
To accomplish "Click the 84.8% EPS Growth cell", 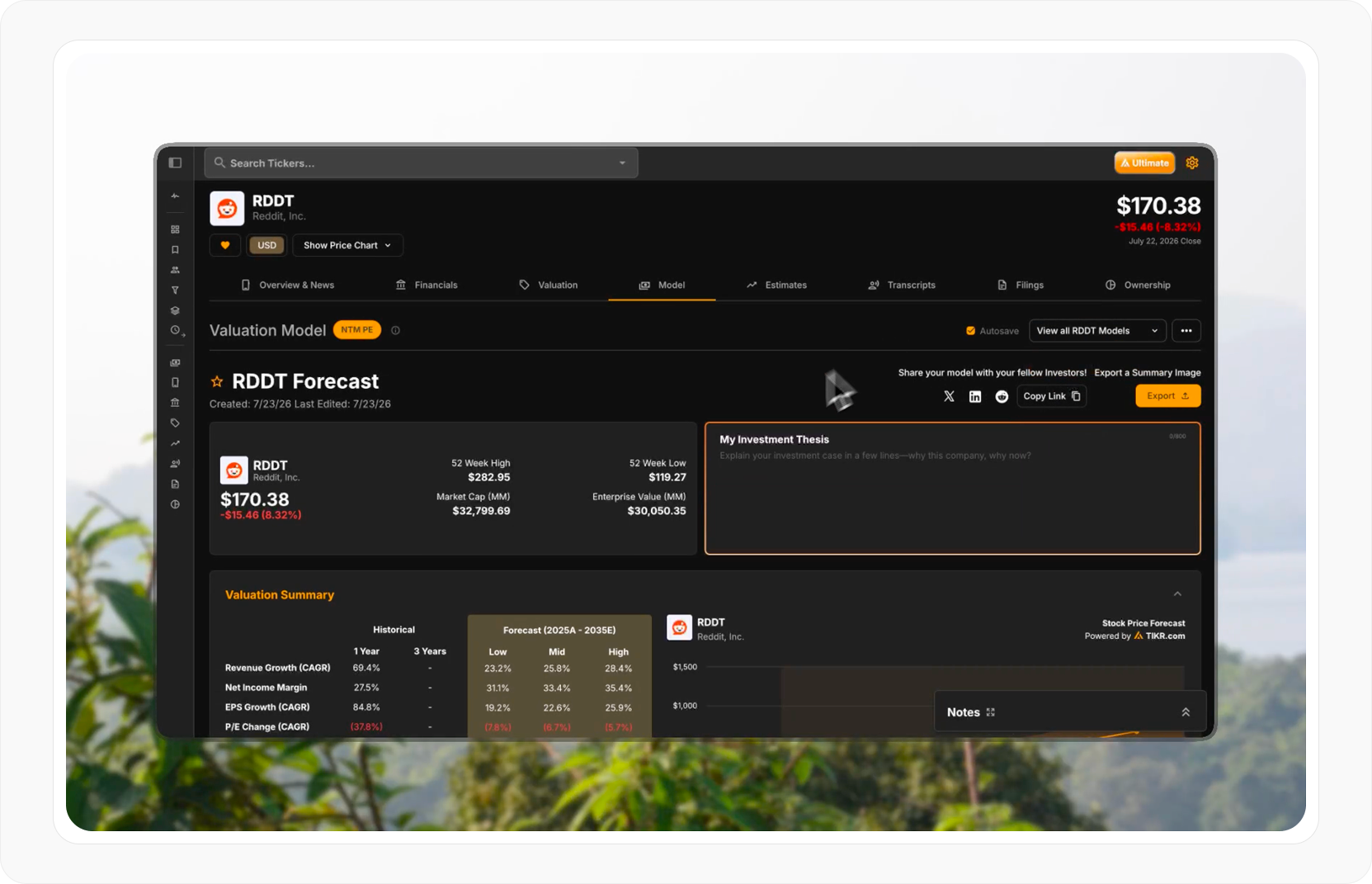I will tap(366, 707).
